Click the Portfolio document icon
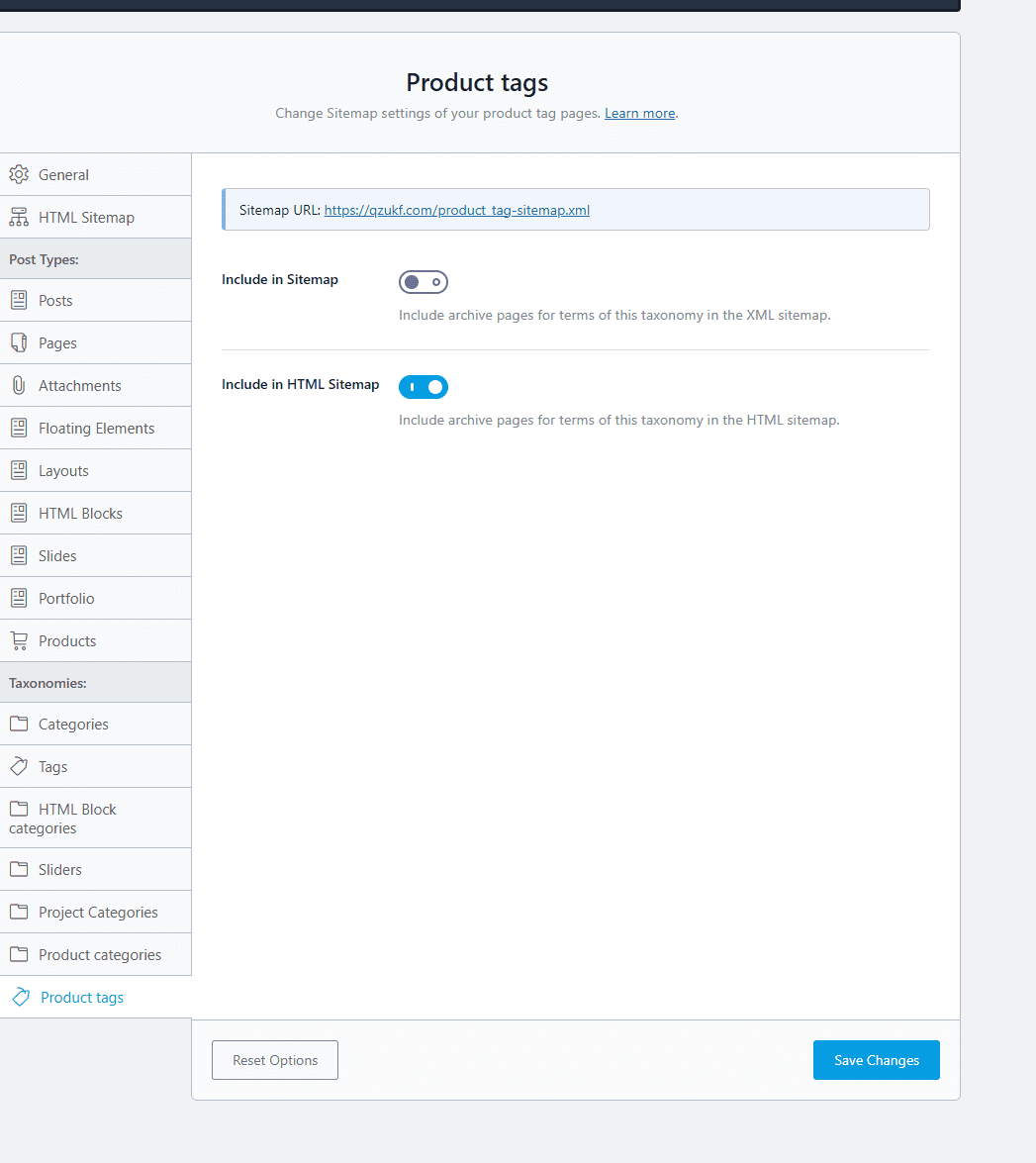The width and height of the screenshot is (1036, 1163). tap(19, 598)
